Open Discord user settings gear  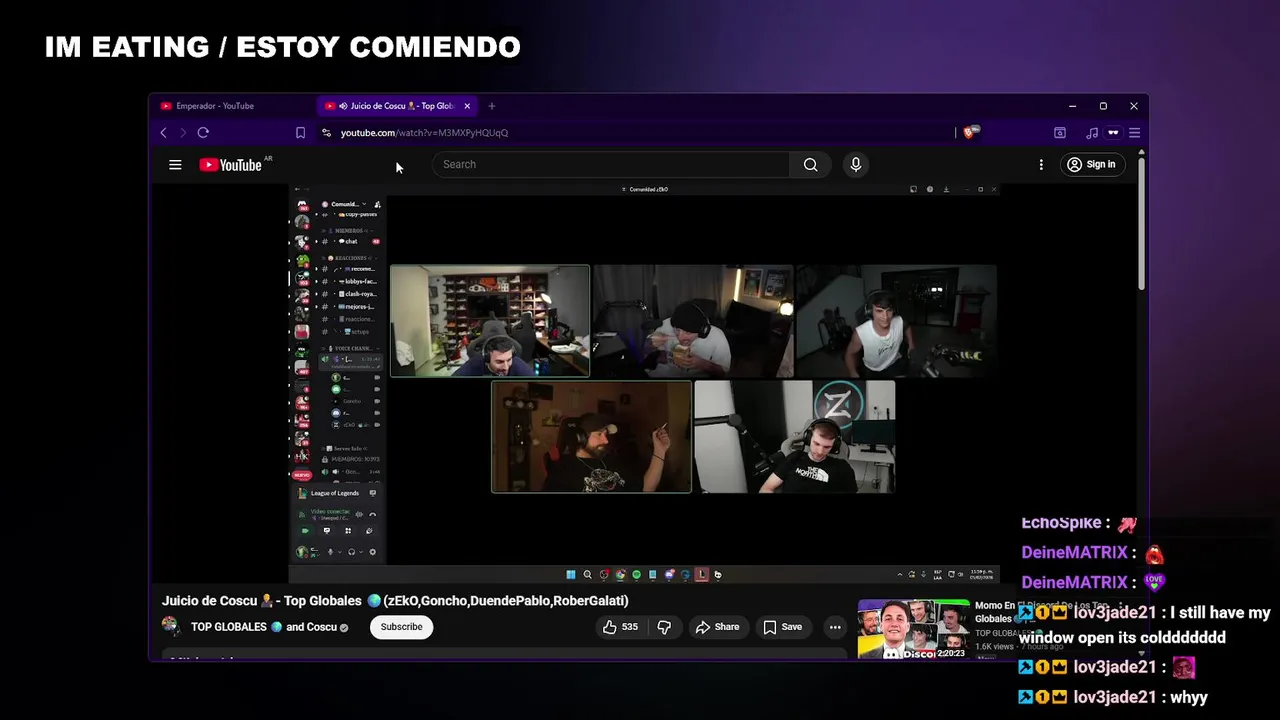372,552
